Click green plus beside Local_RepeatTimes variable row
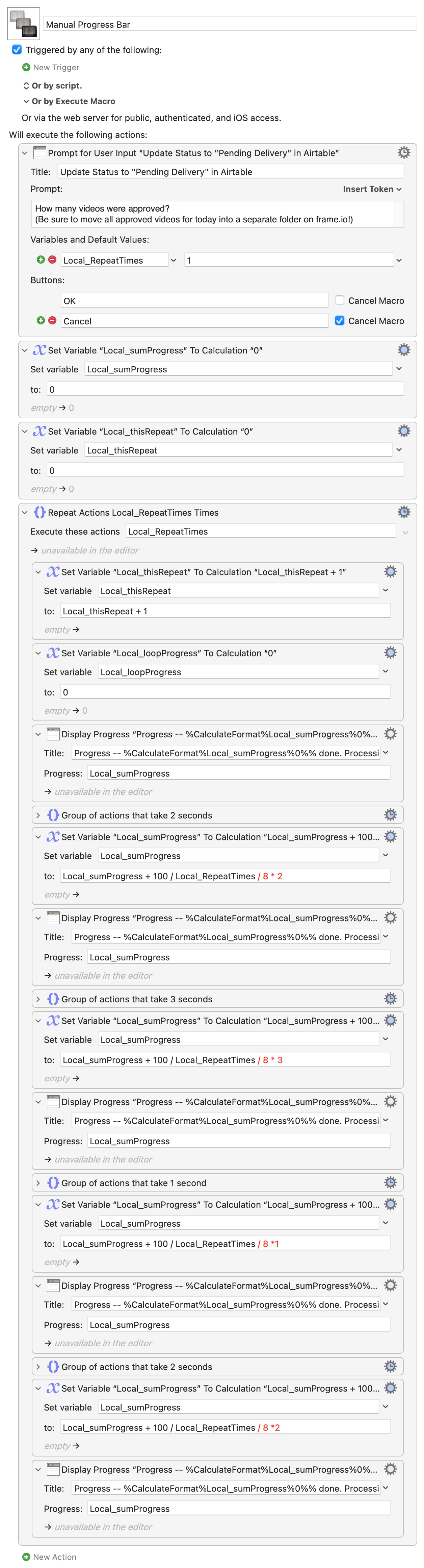 click(41, 260)
